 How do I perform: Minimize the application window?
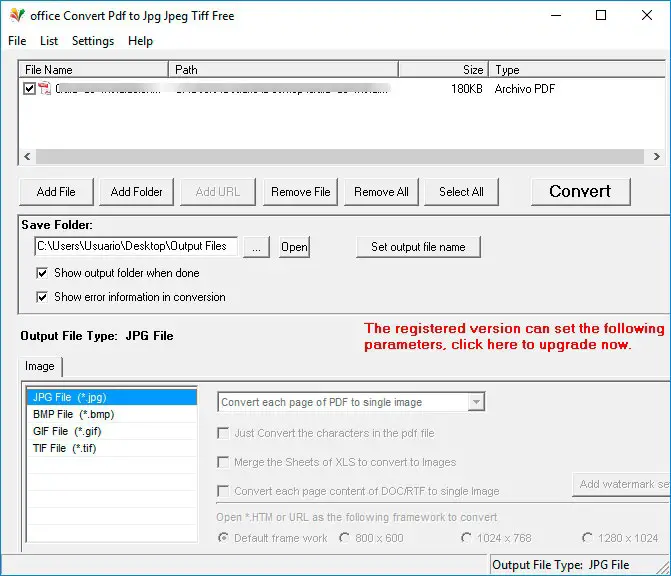pos(556,15)
